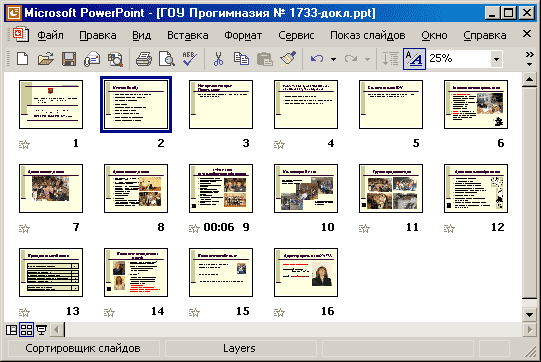Open the Показ слайдов menu
541x362 pixels.
(367, 35)
